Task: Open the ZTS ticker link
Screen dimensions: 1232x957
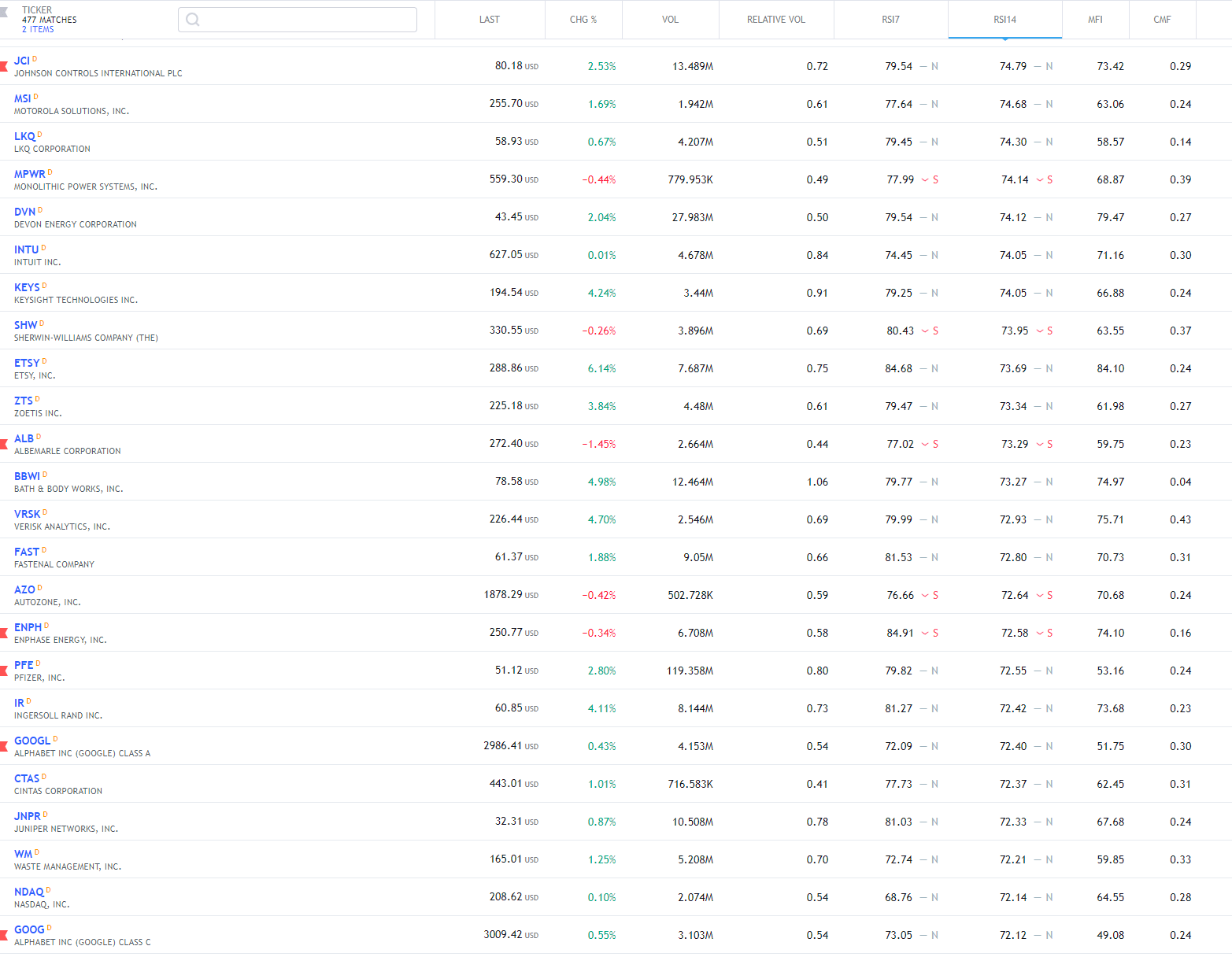Action: click(x=24, y=401)
